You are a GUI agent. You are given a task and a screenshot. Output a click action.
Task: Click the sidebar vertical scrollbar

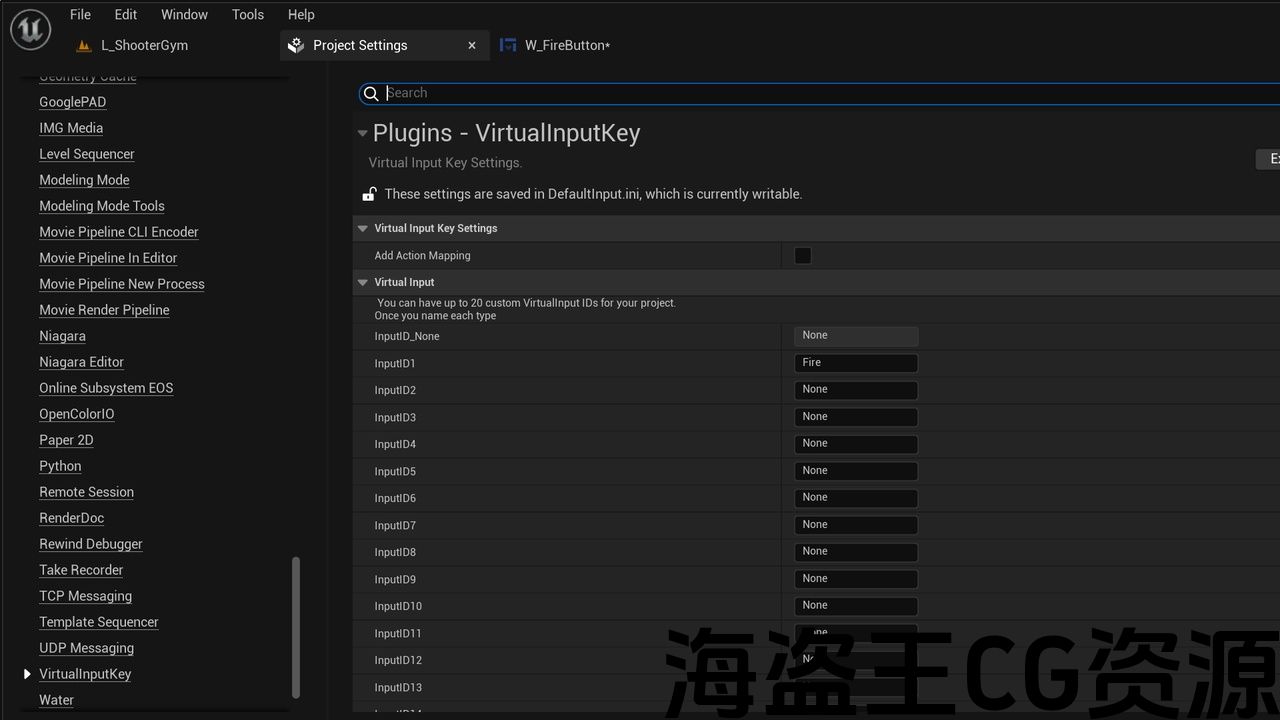295,627
